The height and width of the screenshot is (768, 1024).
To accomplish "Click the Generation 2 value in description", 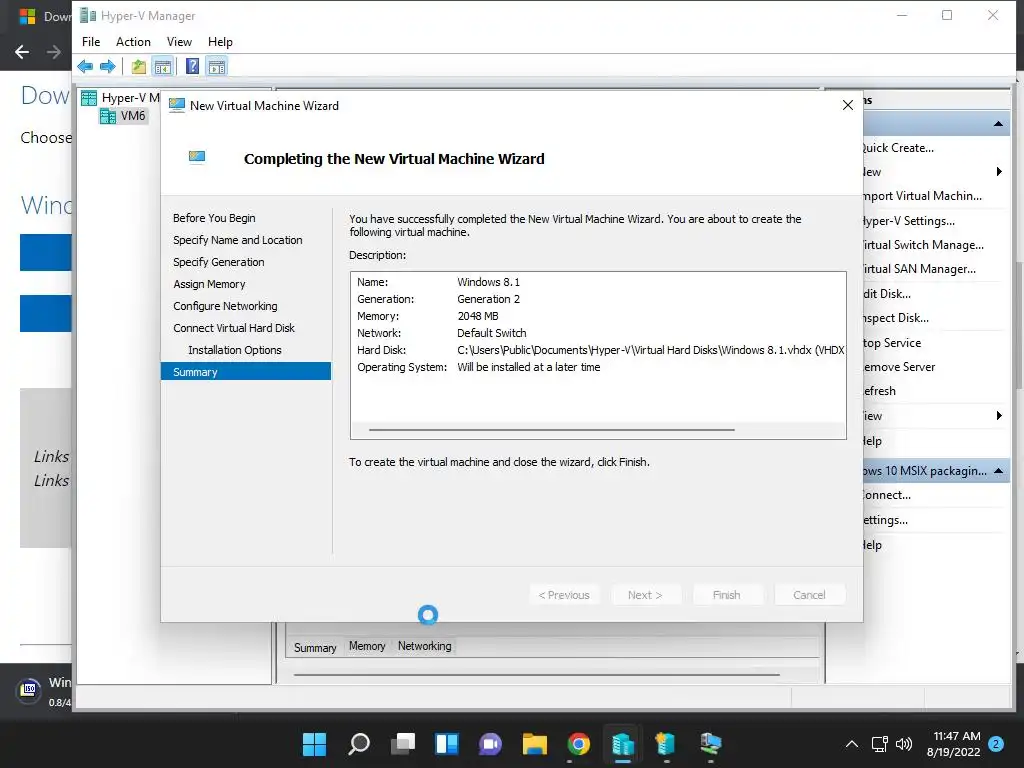I will coord(488,299).
